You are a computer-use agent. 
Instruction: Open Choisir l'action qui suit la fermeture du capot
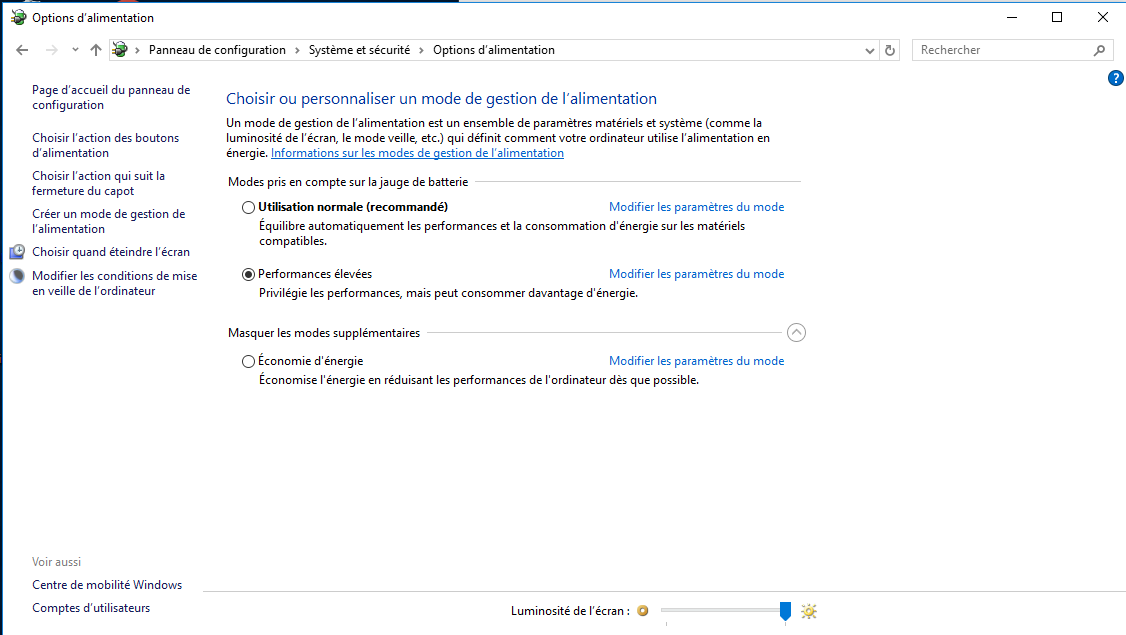[98, 183]
